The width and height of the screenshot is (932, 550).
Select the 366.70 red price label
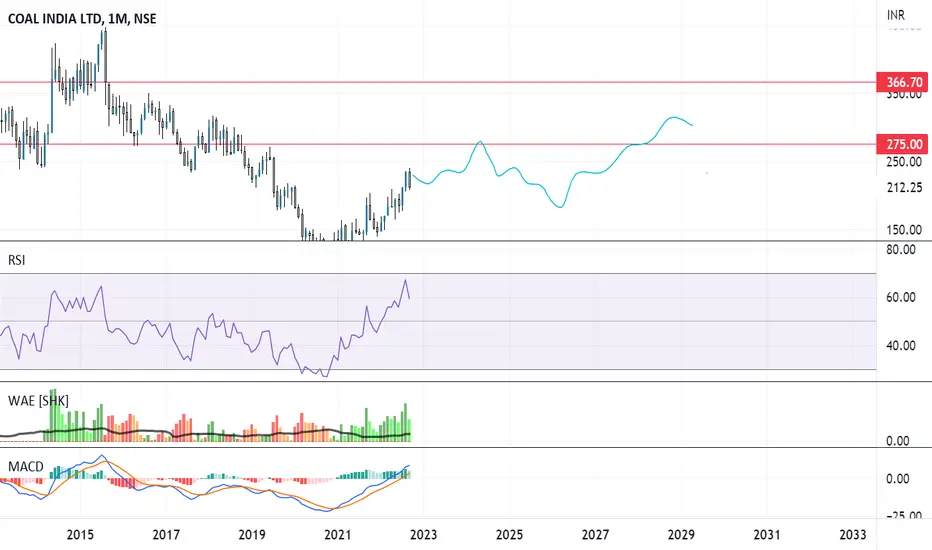click(902, 82)
